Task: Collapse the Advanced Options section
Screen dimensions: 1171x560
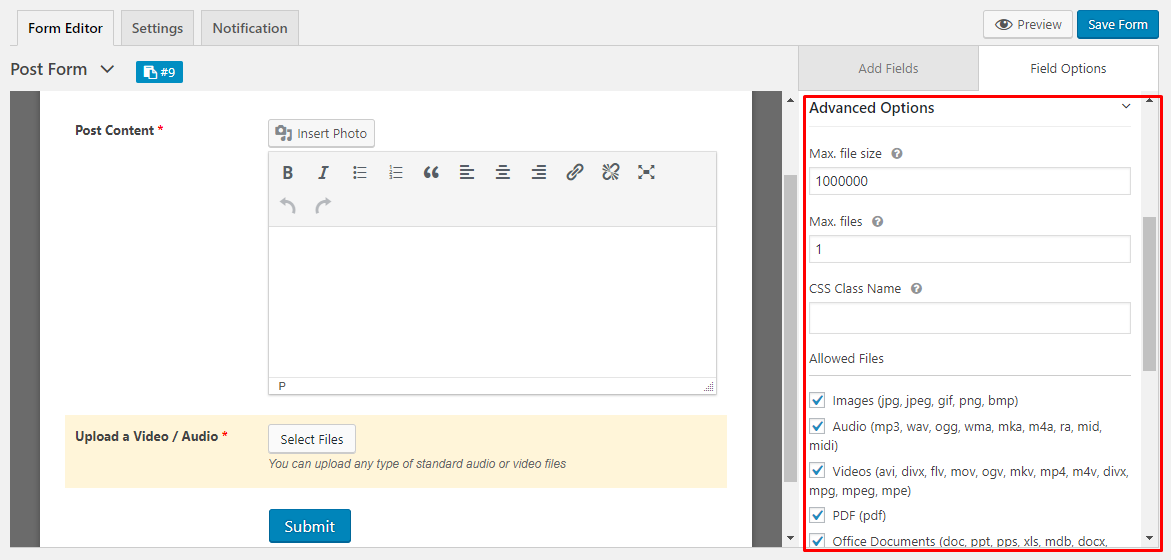Action: click(1125, 108)
